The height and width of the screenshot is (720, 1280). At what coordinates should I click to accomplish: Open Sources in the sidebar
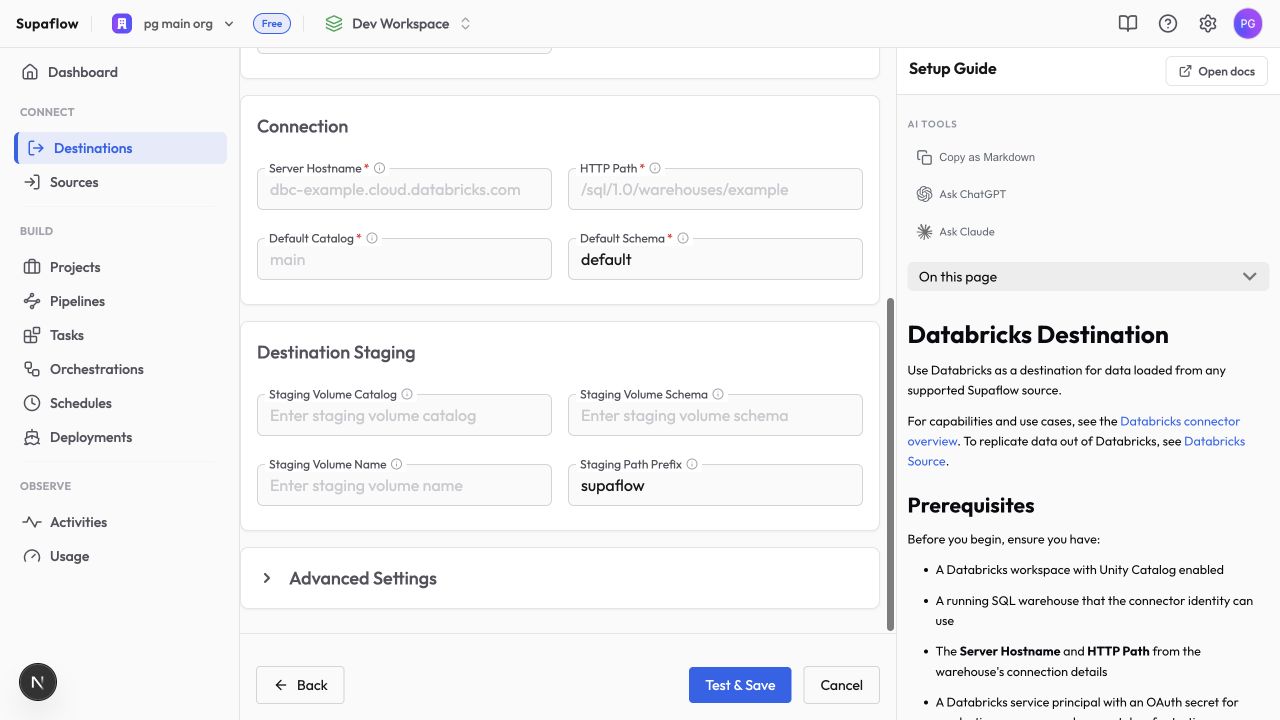pyautogui.click(x=120, y=182)
